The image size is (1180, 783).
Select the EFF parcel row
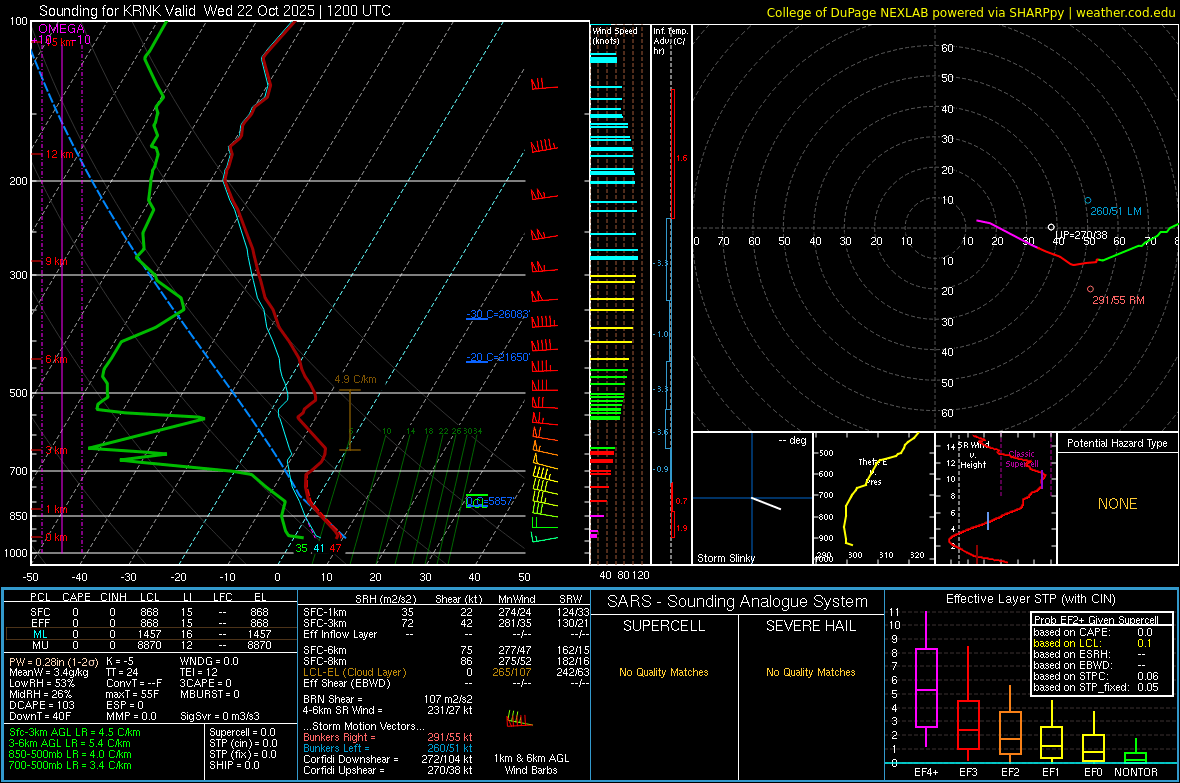click(151, 623)
